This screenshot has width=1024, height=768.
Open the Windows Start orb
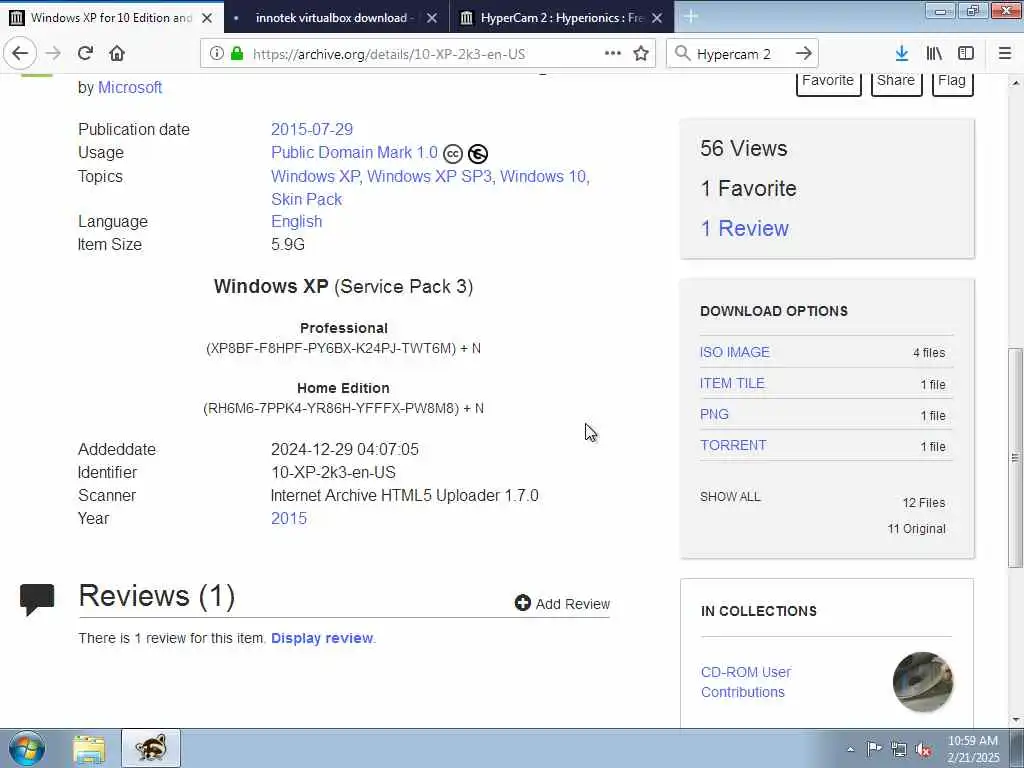pyautogui.click(x=27, y=748)
